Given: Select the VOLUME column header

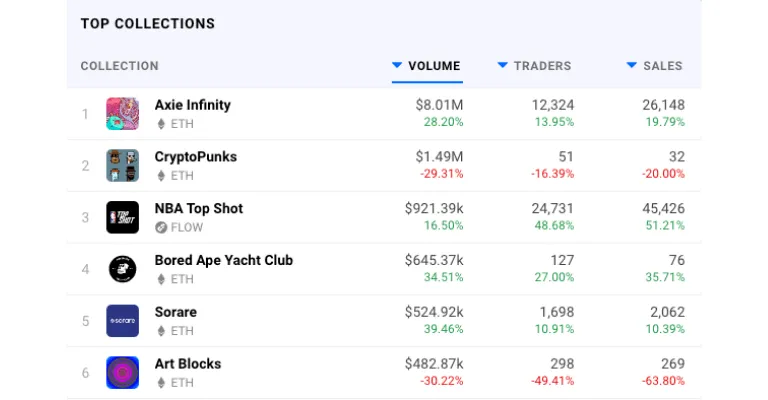Looking at the screenshot, I should pos(434,66).
